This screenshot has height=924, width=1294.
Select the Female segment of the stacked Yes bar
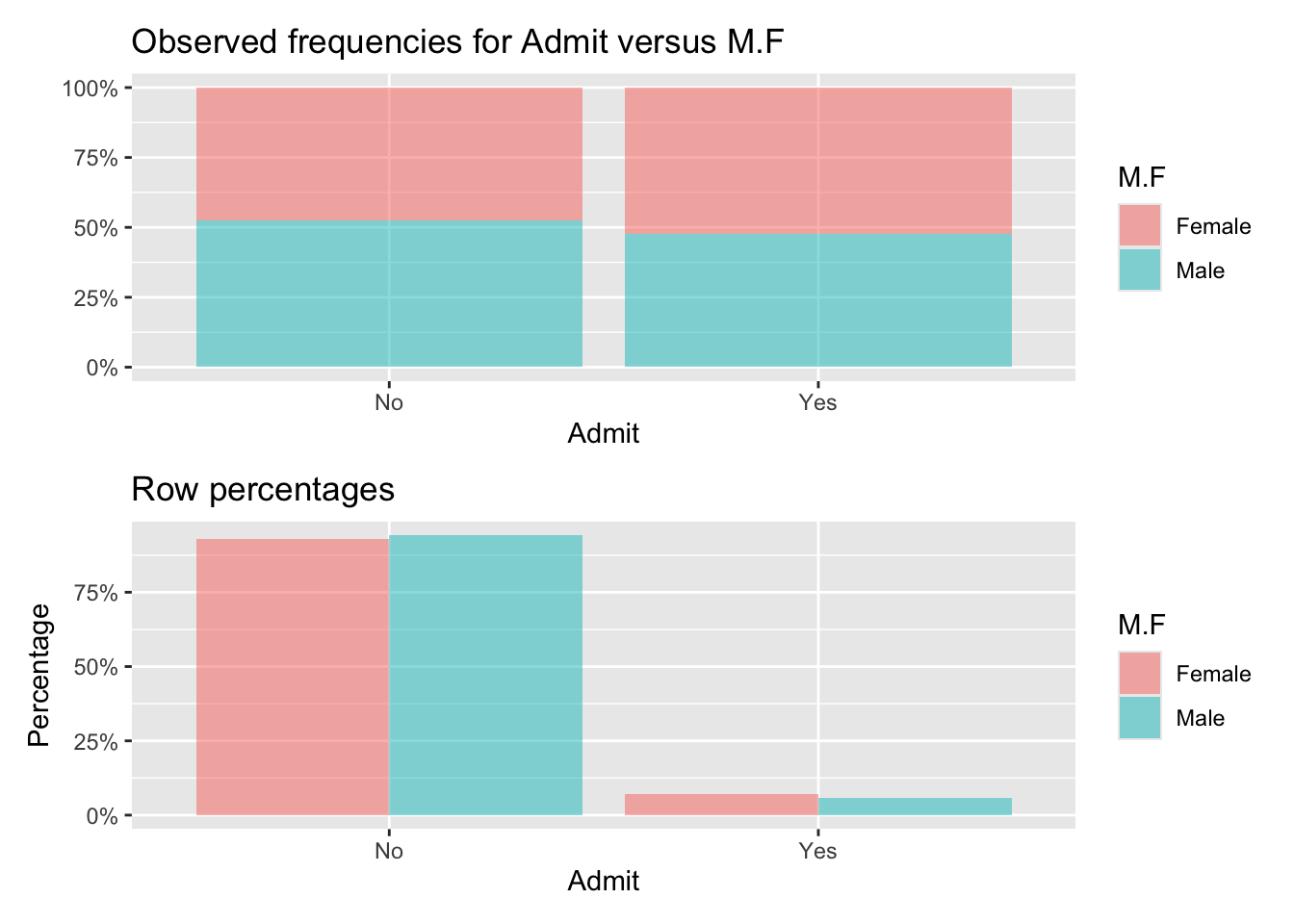tap(817, 161)
